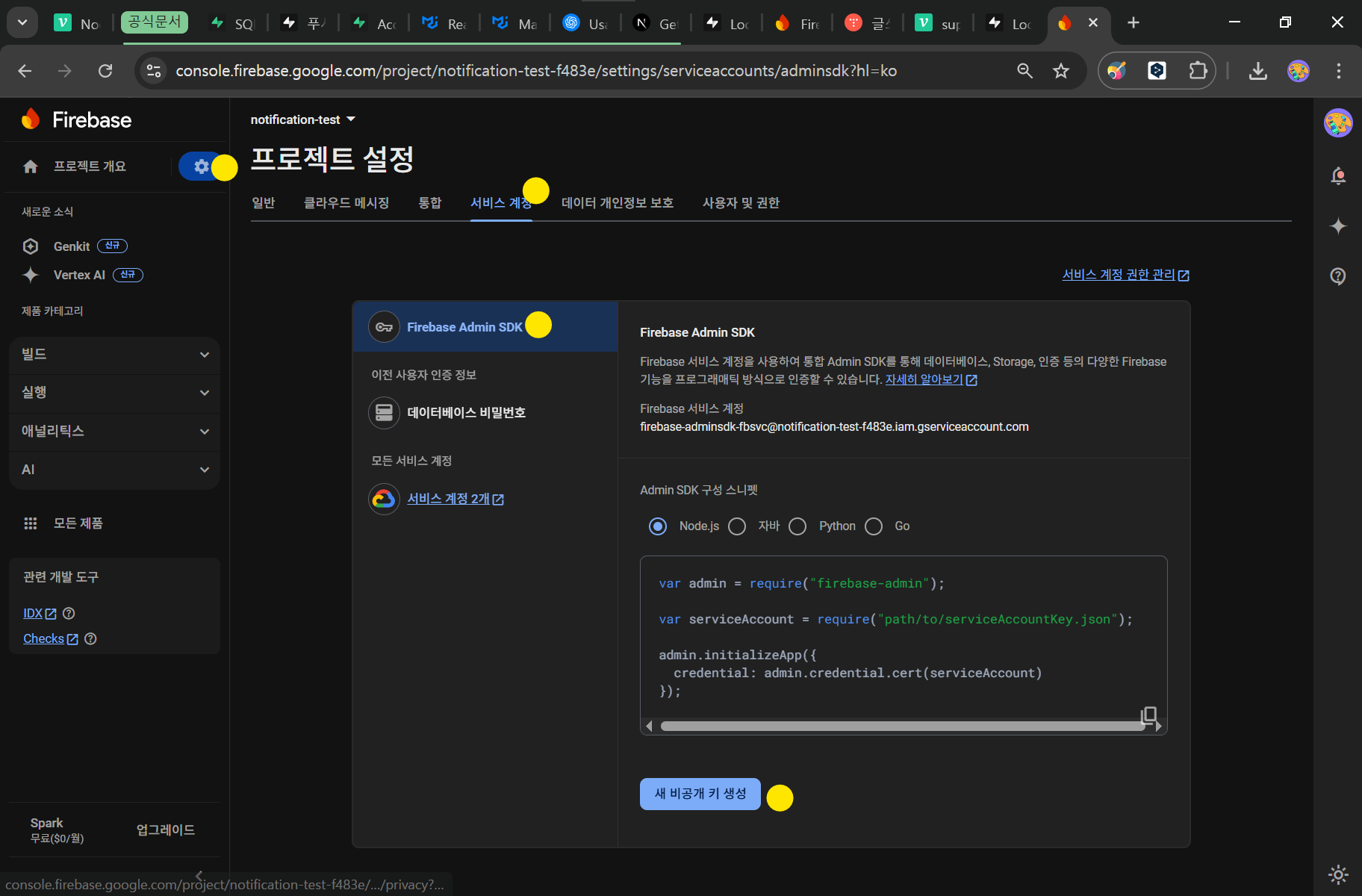
Task: Bookmark this page with star icon
Action: tap(1061, 71)
